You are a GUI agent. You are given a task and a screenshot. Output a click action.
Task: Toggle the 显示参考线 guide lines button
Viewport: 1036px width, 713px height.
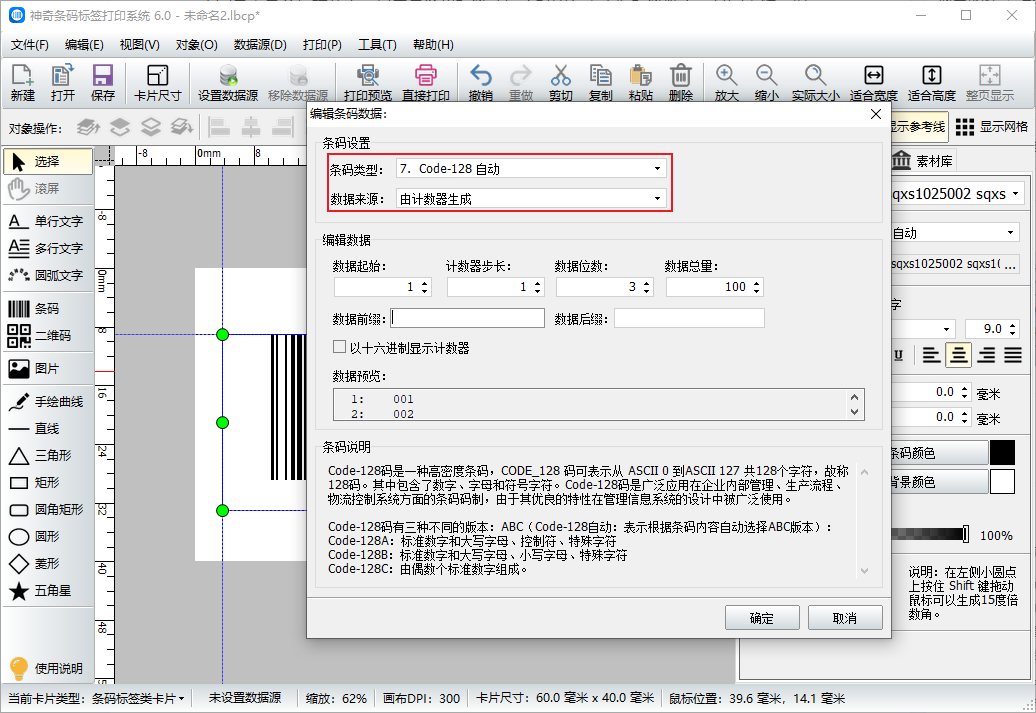coord(919,127)
